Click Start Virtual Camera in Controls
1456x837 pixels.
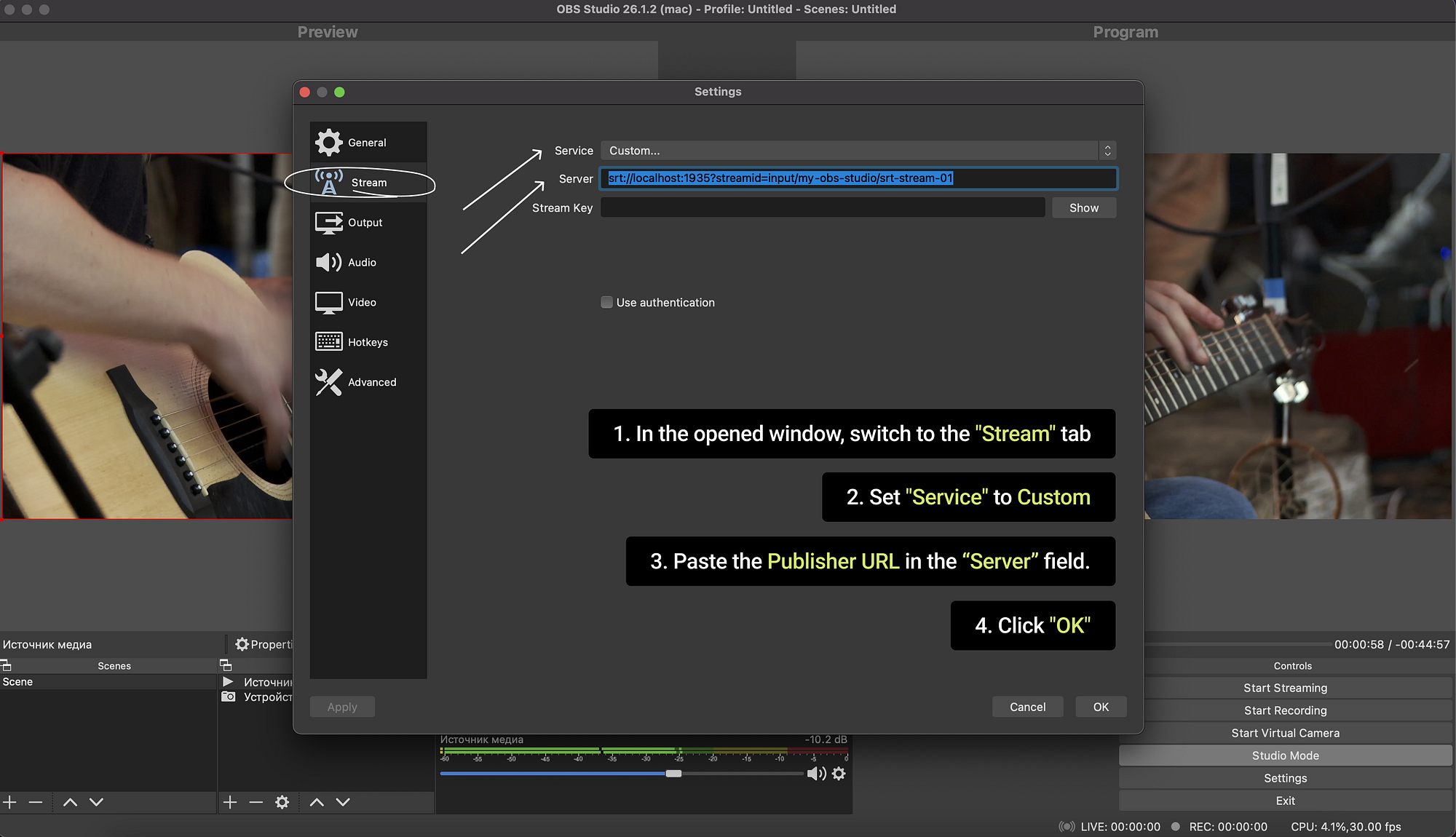pos(1286,733)
